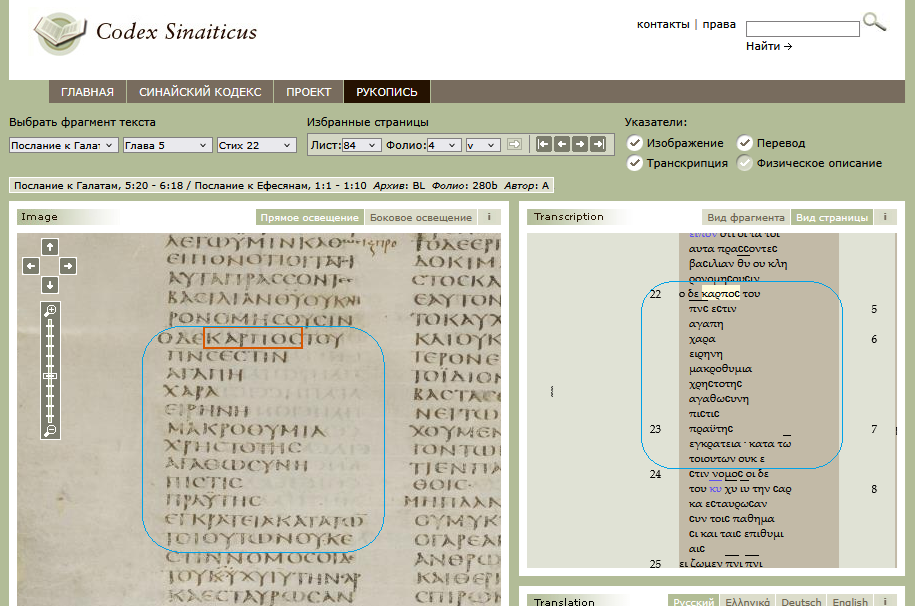Viewport: 915px width, 606px height.
Task: Open the Стих 22 verse dropdown
Action: (256, 146)
